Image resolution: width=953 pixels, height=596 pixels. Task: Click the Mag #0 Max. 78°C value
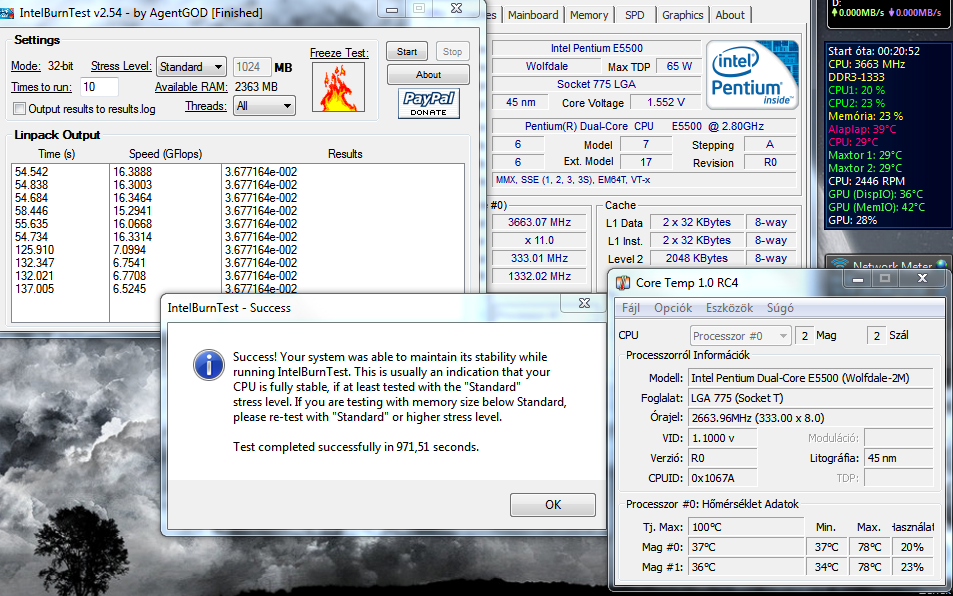click(x=869, y=547)
